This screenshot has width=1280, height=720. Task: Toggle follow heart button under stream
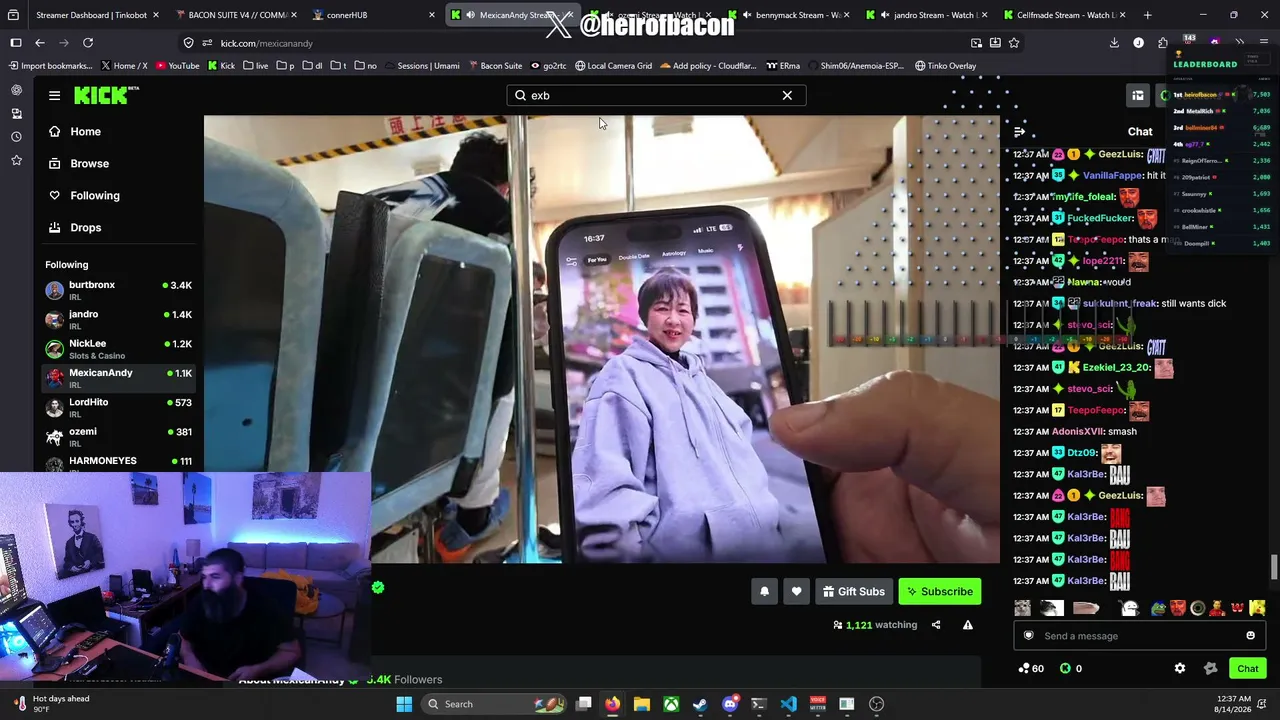click(796, 591)
